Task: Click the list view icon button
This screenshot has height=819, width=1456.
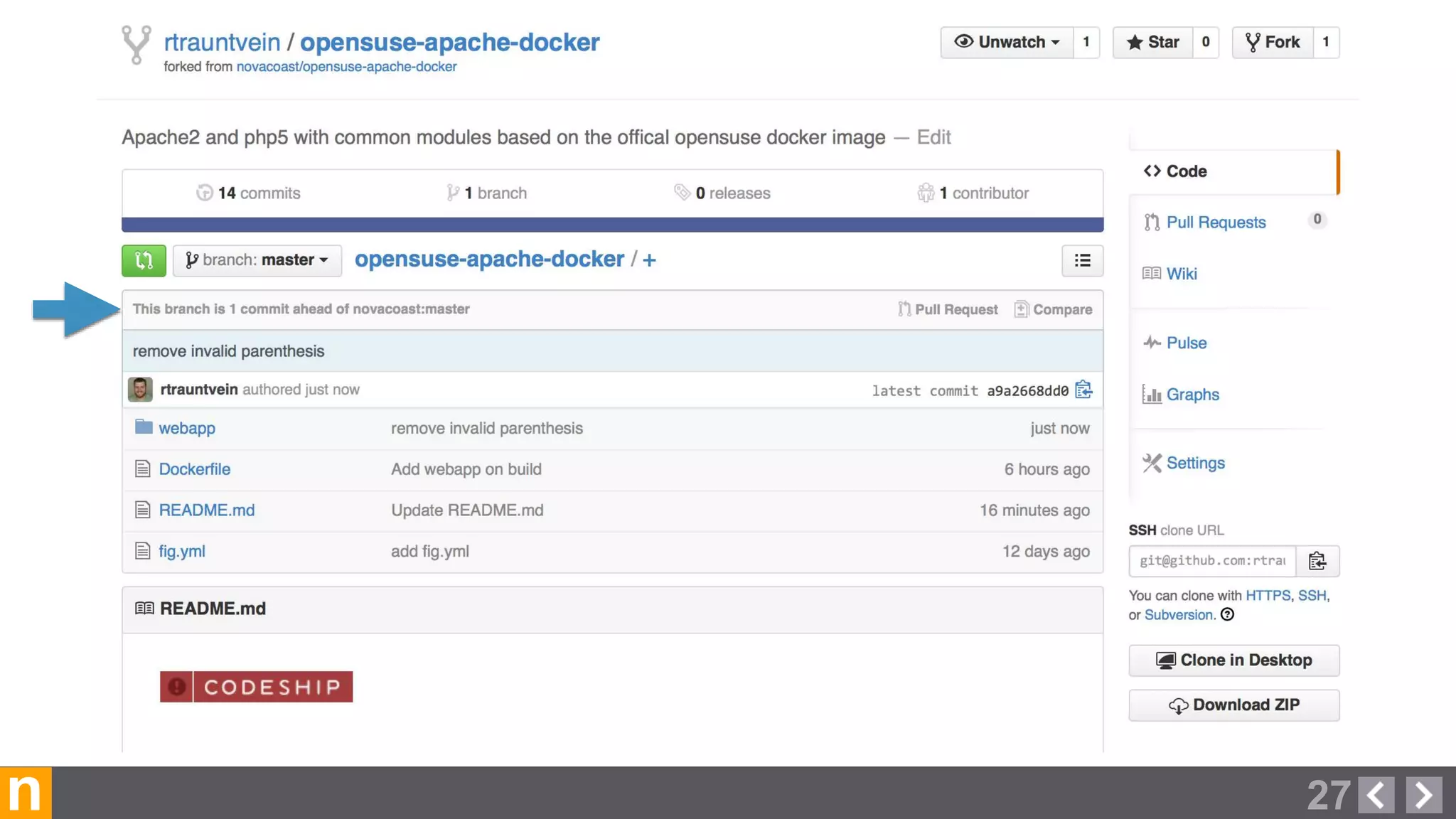Action: tap(1082, 260)
